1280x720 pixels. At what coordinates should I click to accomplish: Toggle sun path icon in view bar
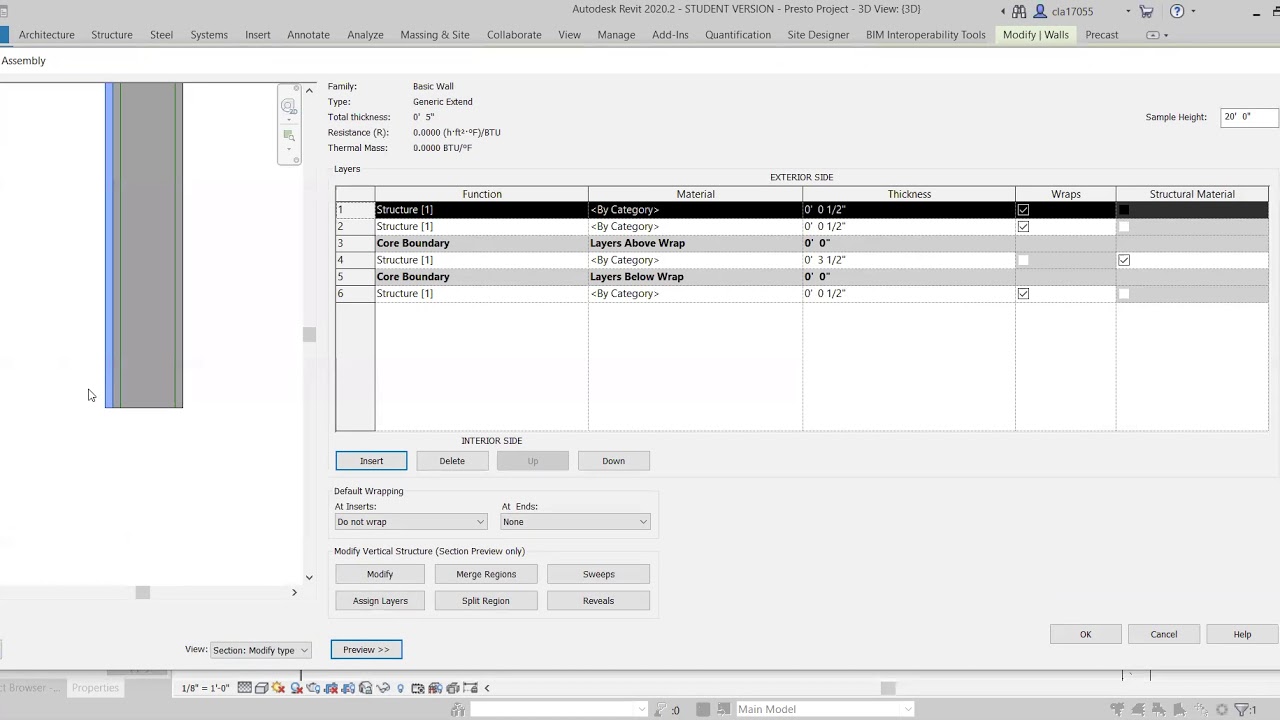pos(278,688)
